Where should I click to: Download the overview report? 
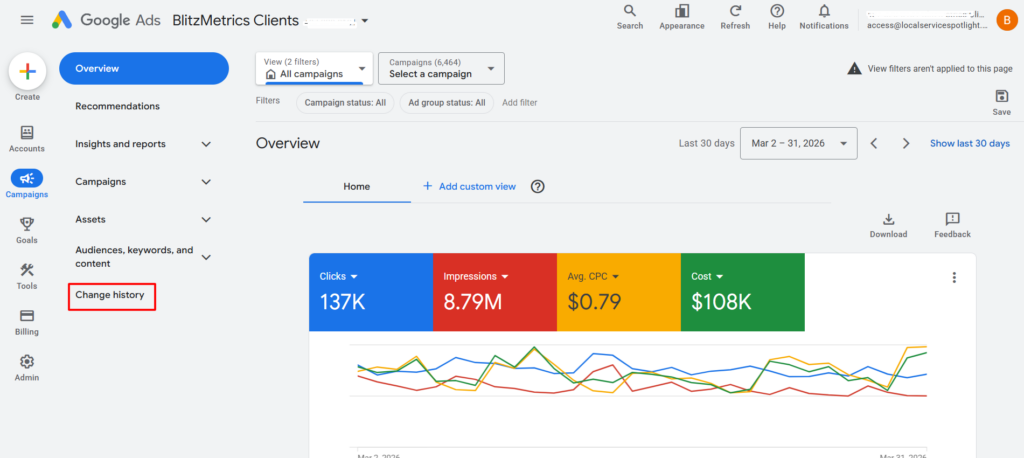888,220
